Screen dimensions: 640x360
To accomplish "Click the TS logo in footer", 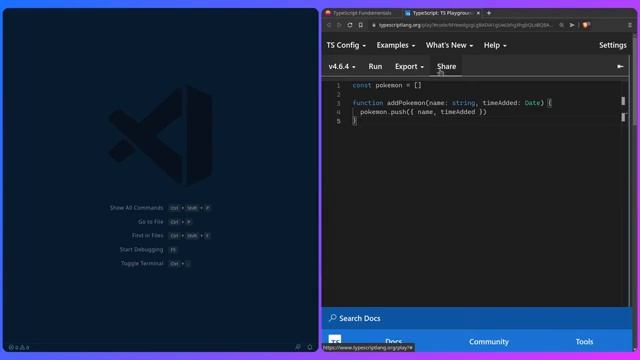I will pos(335,340).
